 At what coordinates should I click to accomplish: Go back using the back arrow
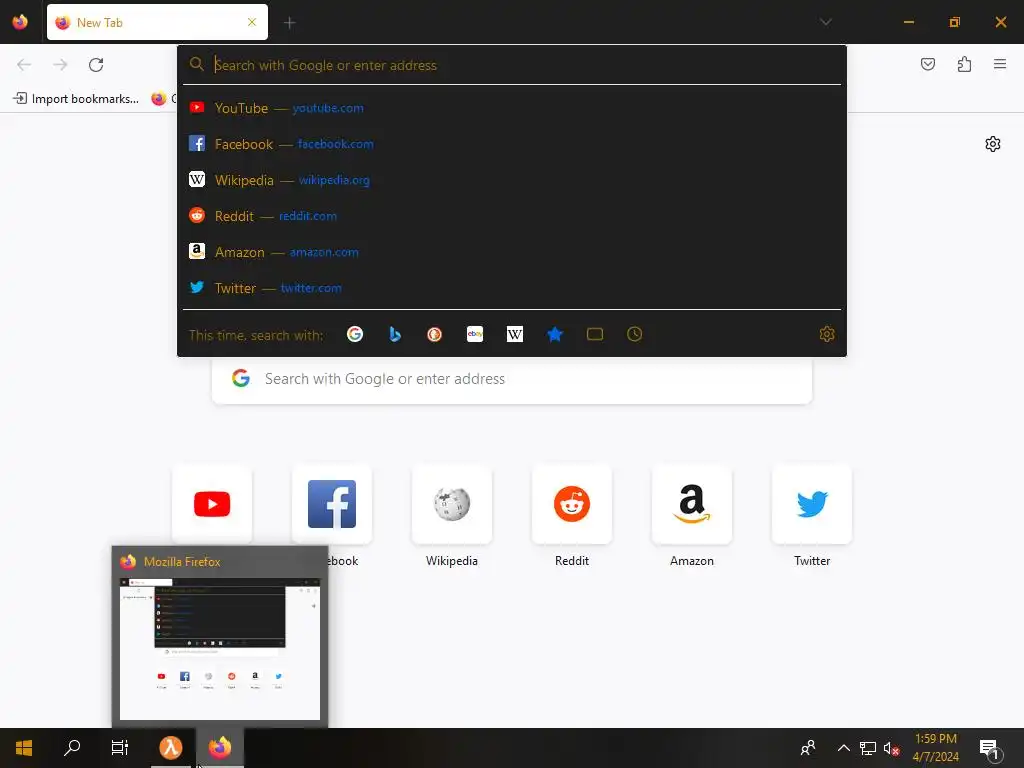(24, 65)
